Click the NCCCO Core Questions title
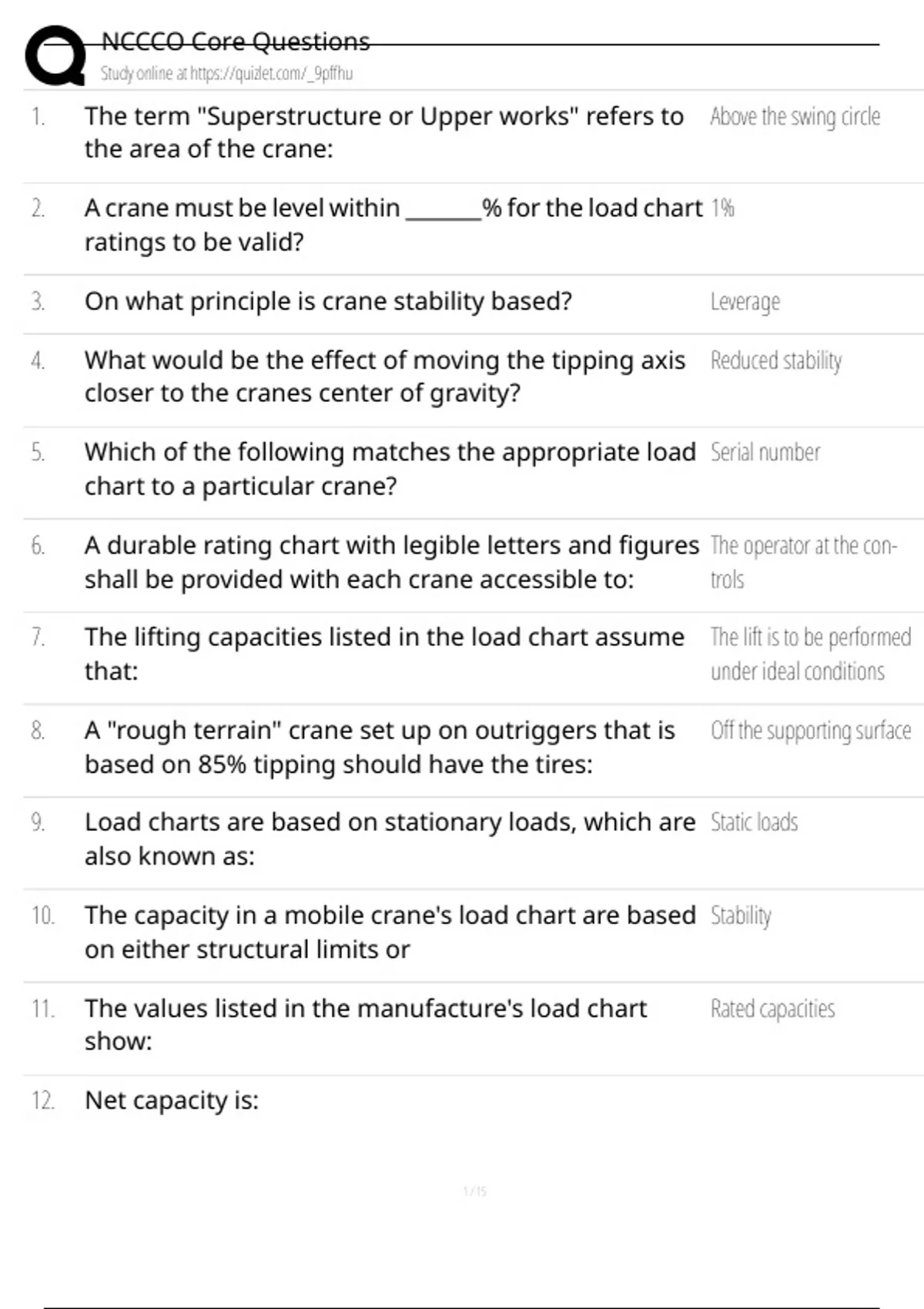The height and width of the screenshot is (1309, 924). tap(236, 42)
